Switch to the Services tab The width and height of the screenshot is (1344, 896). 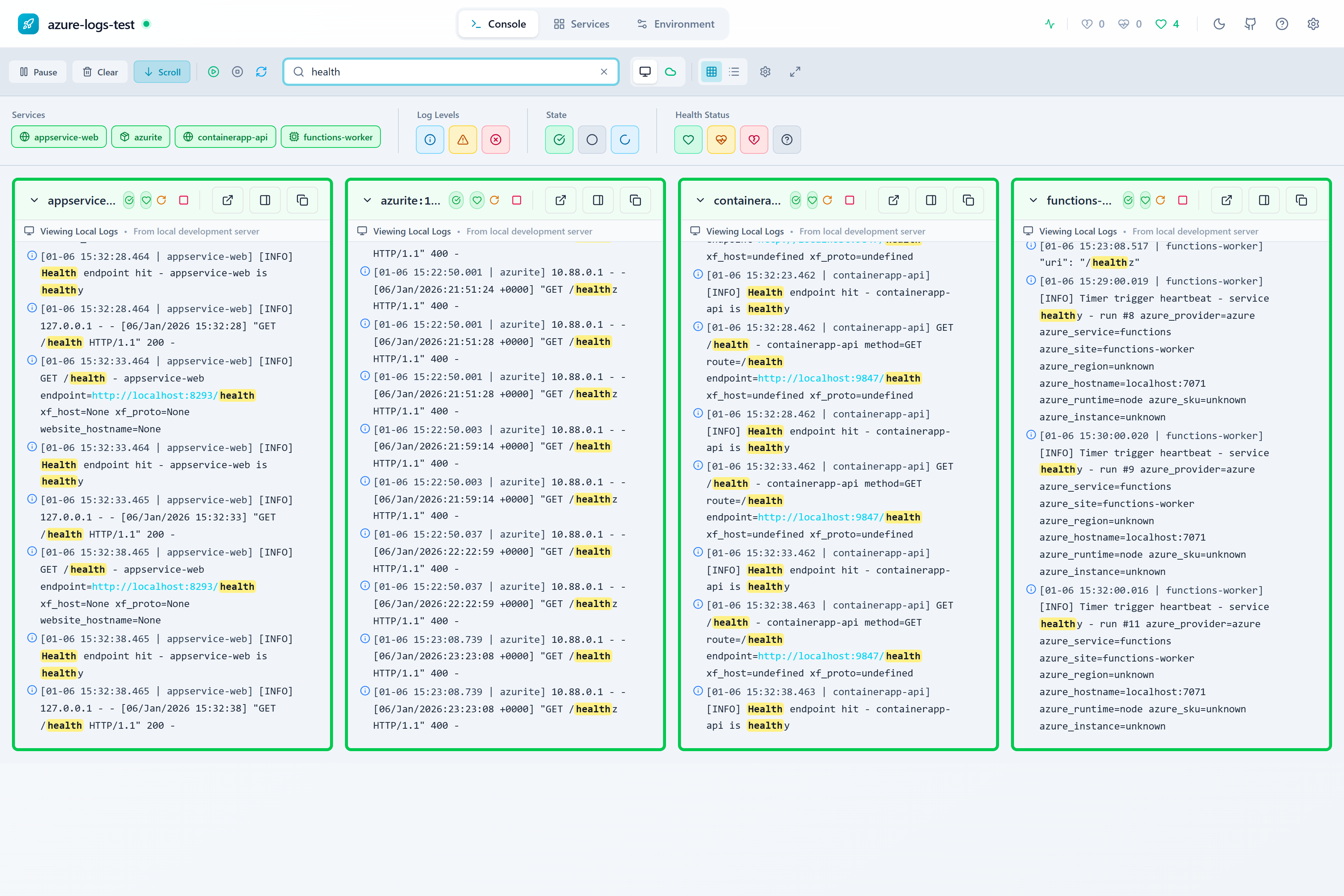click(581, 24)
